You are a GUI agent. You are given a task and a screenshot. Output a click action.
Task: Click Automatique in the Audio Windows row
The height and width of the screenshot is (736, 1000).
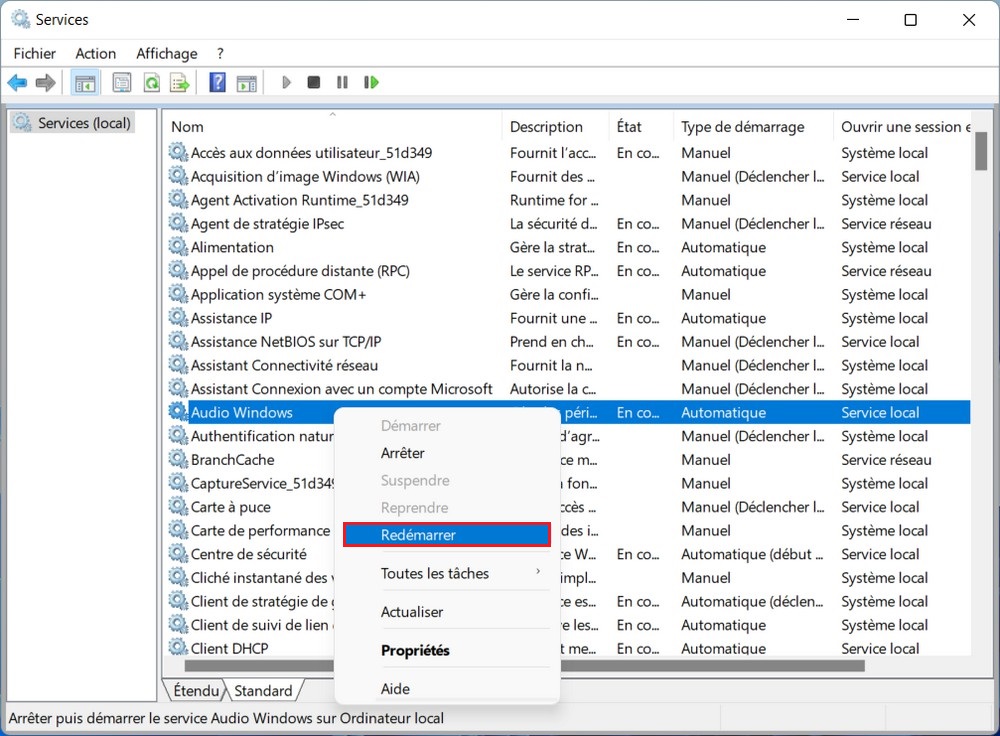[723, 412]
